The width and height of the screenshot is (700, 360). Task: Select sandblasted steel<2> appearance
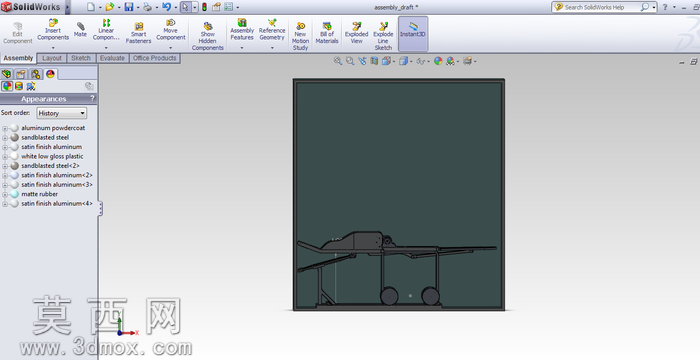click(x=50, y=166)
